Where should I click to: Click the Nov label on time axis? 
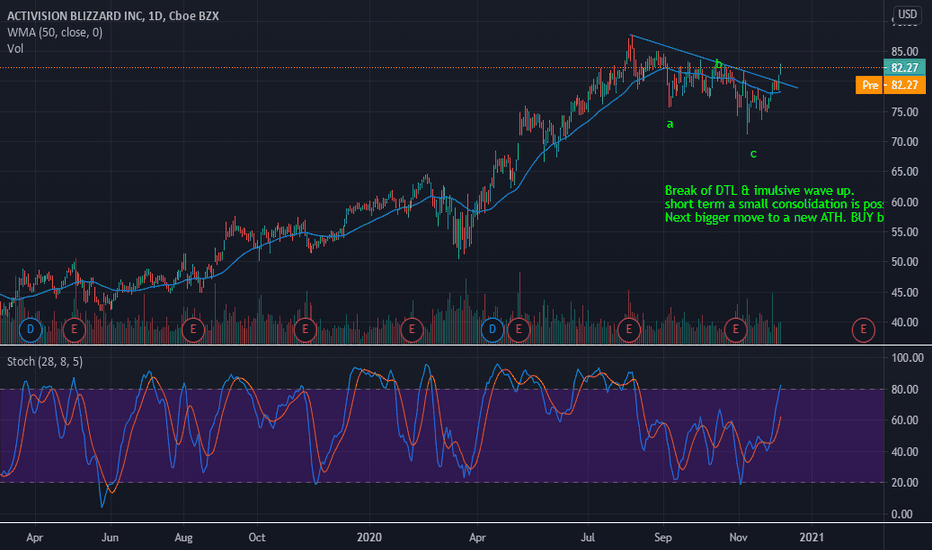pyautogui.click(x=738, y=538)
